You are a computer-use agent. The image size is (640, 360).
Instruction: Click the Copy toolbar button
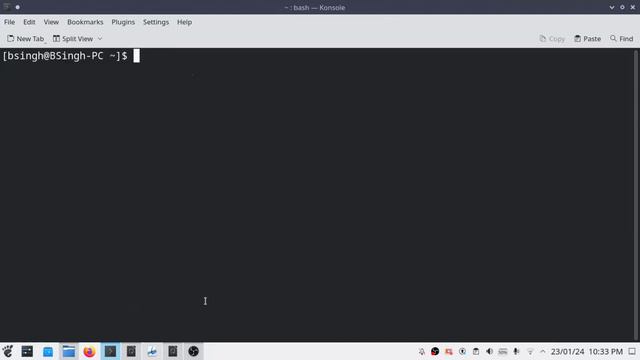tap(552, 39)
